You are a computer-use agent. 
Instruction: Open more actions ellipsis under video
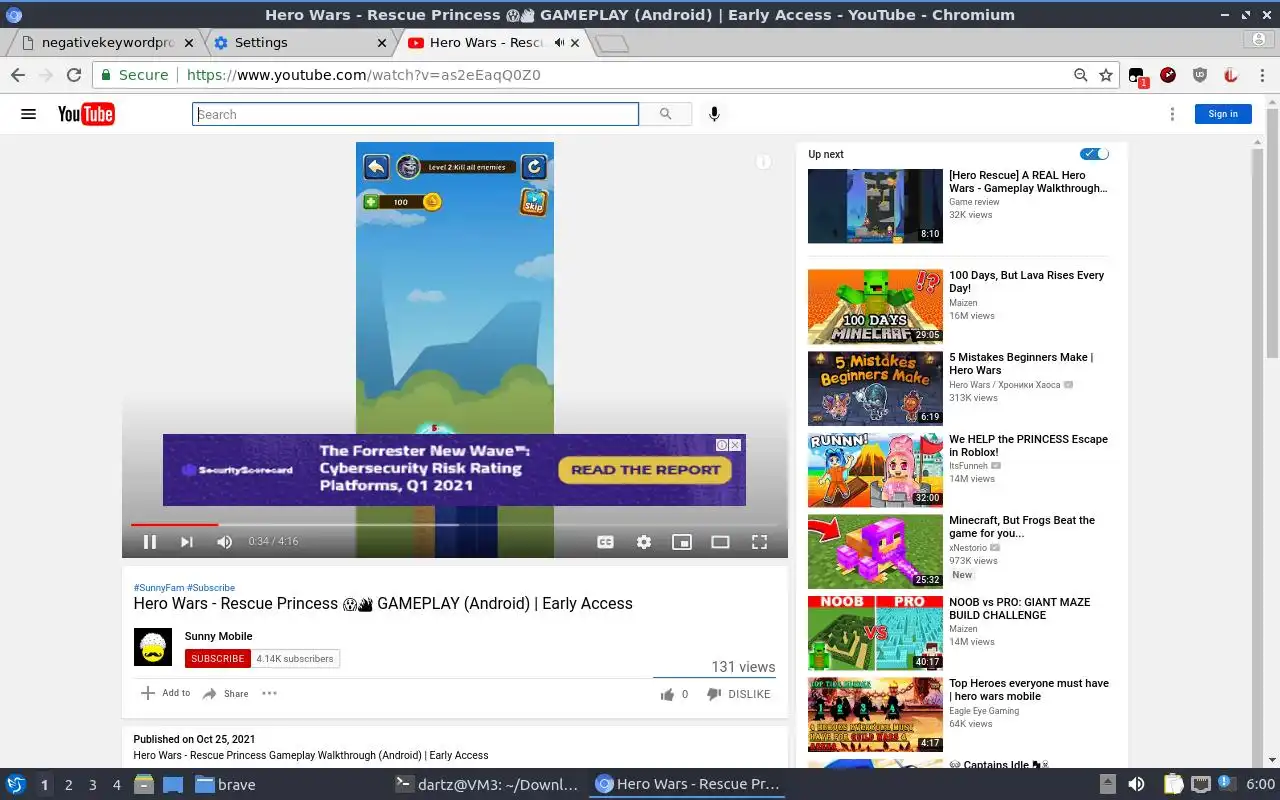point(269,693)
